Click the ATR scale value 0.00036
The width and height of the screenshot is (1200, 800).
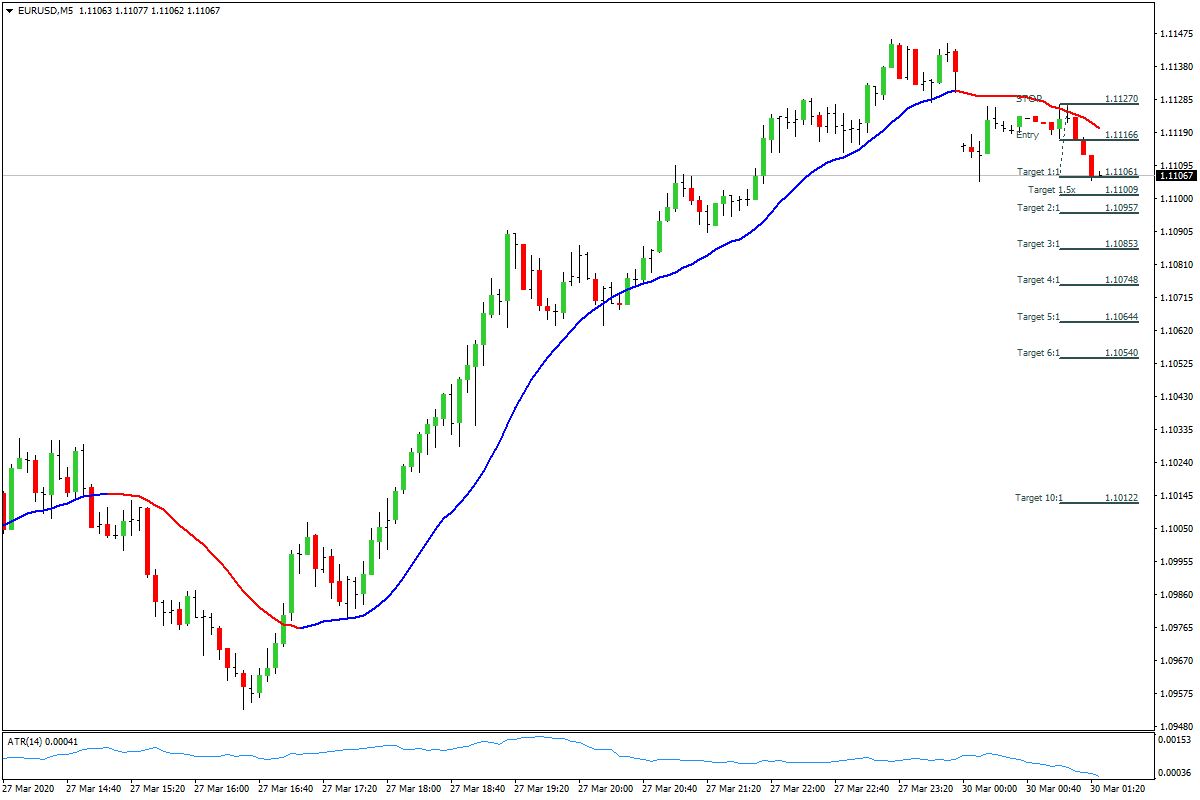click(1176, 773)
